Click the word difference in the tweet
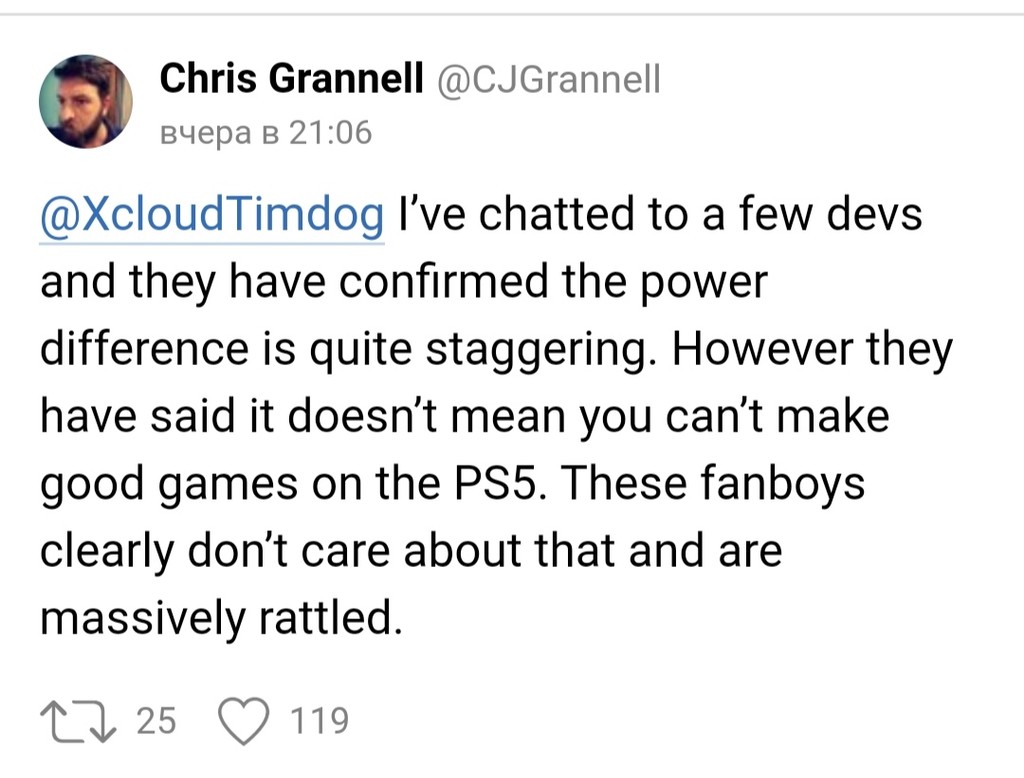Image resolution: width=1024 pixels, height=778 pixels. pyautogui.click(x=144, y=348)
